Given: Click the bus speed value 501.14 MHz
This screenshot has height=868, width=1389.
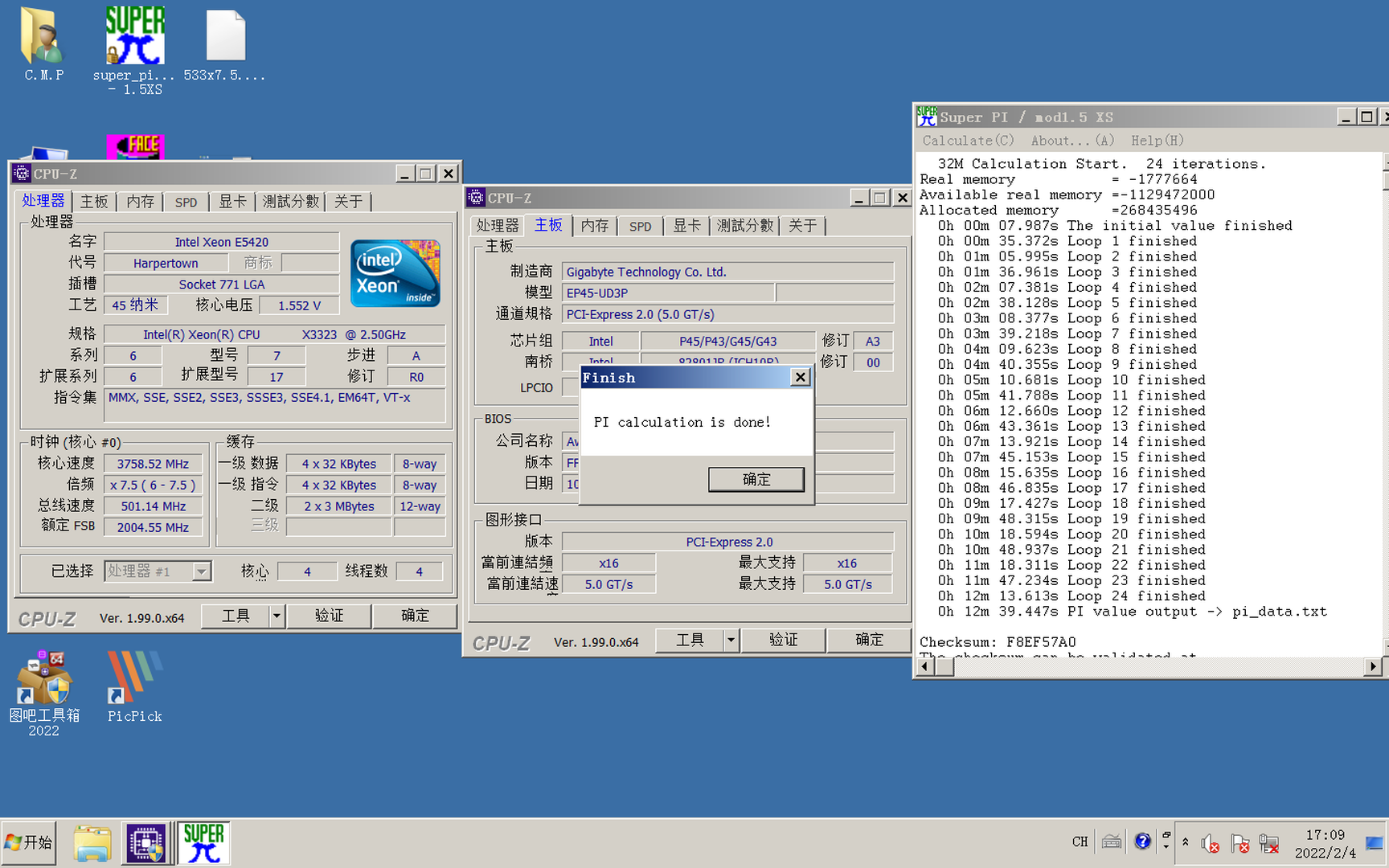Looking at the screenshot, I should (153, 506).
